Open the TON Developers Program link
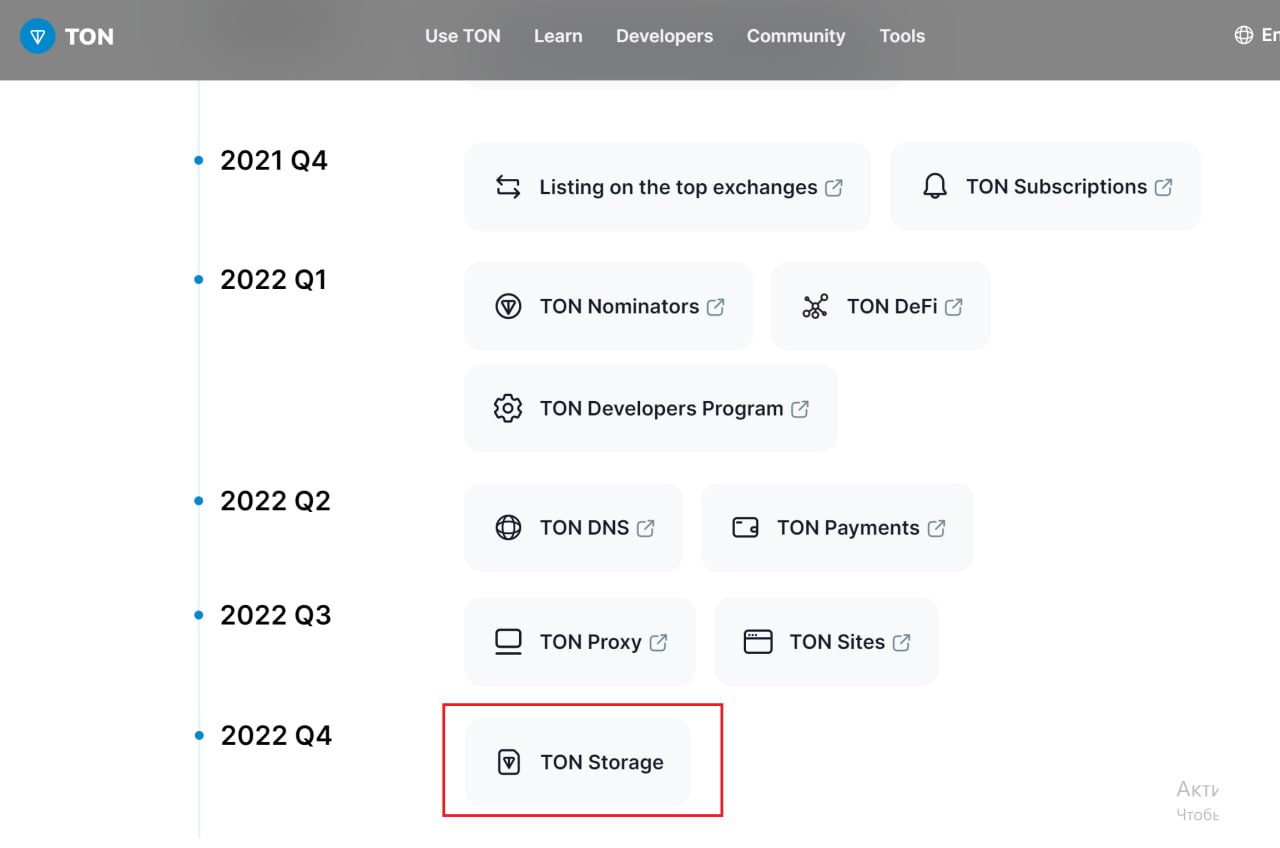The width and height of the screenshot is (1280, 848). coord(661,408)
